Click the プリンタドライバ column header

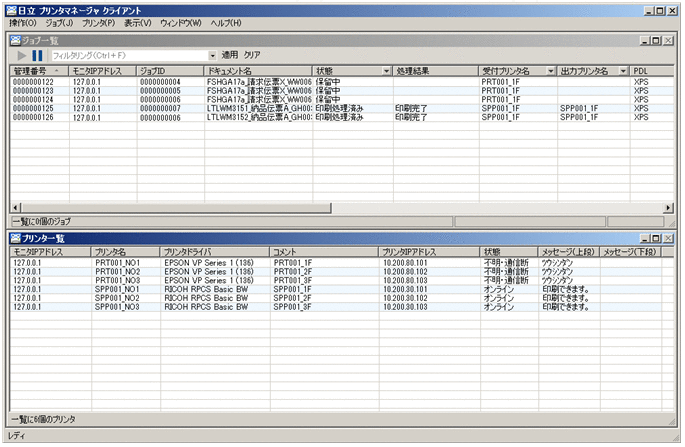coord(214,252)
